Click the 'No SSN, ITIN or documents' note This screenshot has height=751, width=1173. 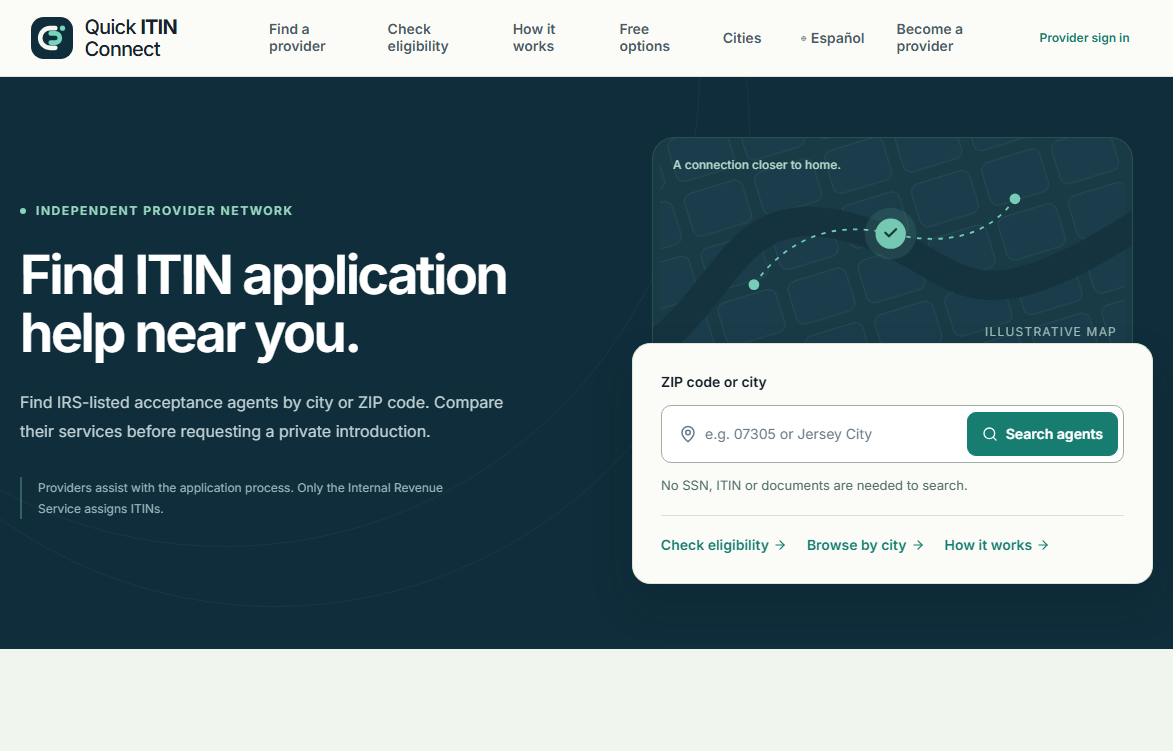(x=814, y=485)
